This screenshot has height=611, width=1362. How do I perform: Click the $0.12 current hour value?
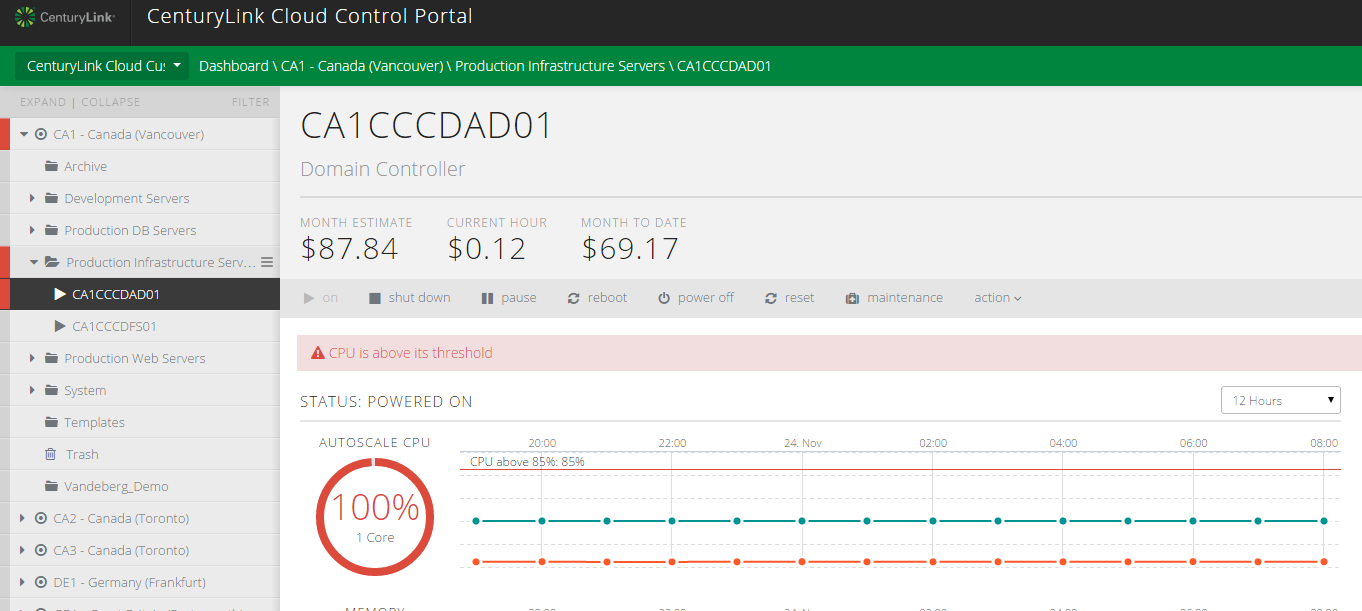[x=487, y=249]
